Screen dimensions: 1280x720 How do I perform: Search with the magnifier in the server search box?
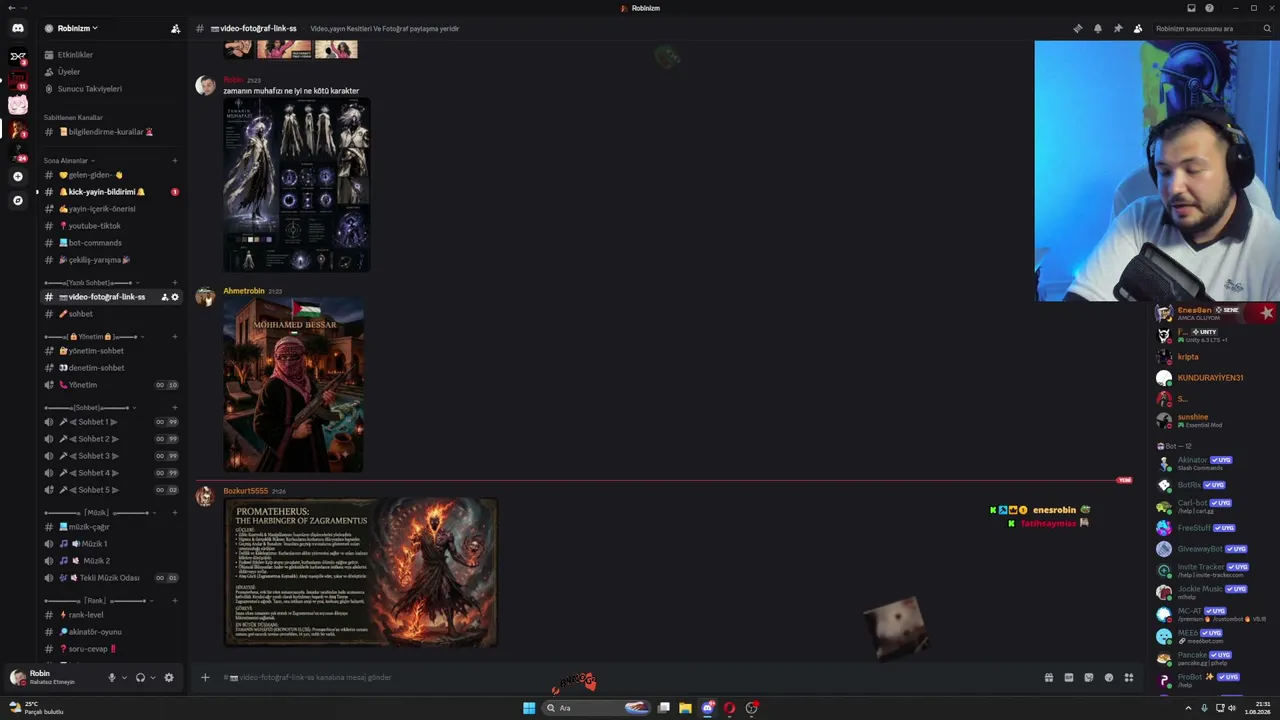tap(1267, 28)
